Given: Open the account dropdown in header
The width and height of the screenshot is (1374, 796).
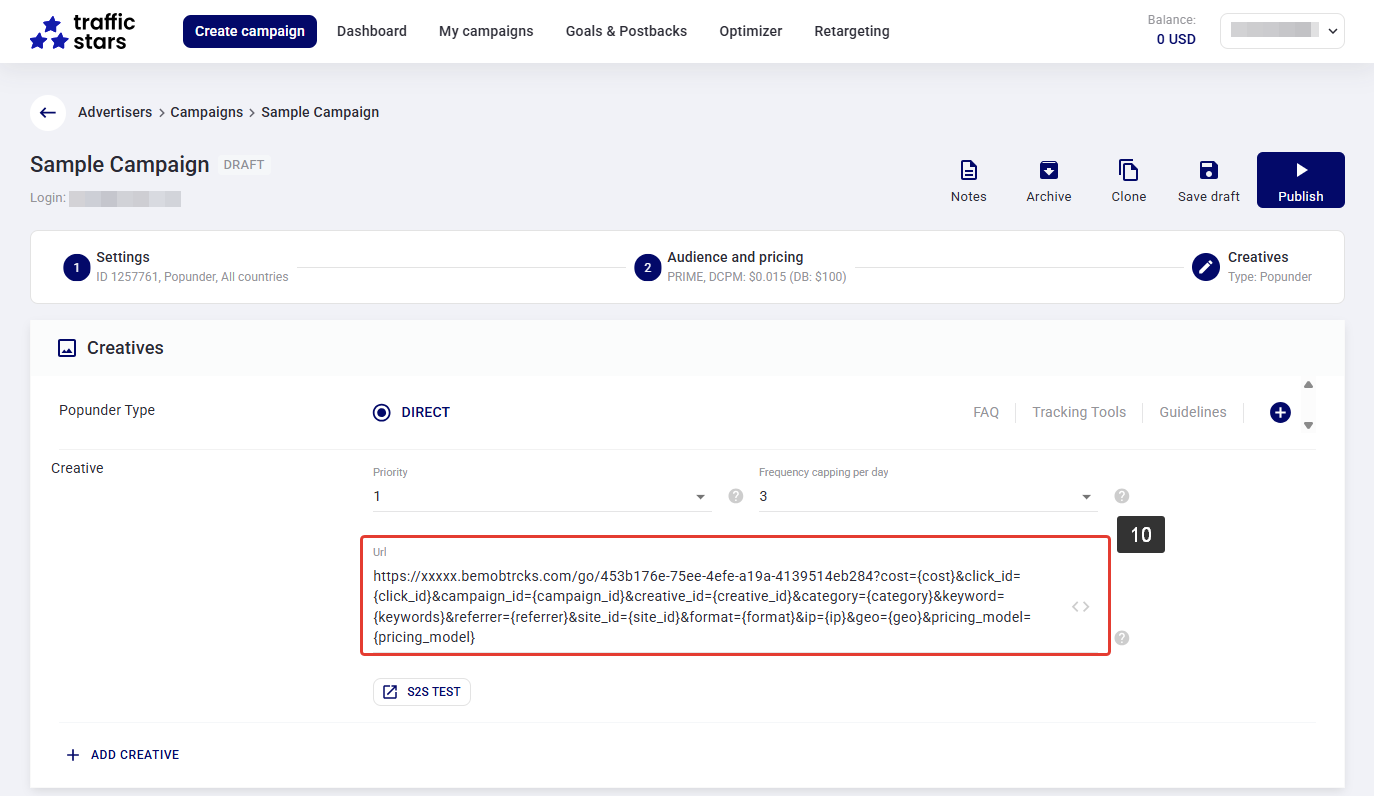Looking at the screenshot, I should pyautogui.click(x=1282, y=31).
